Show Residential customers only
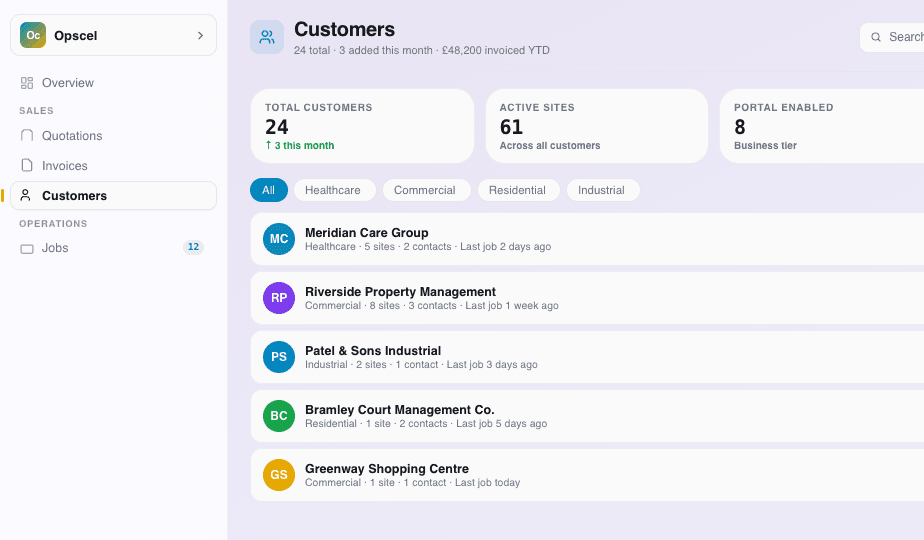The height and width of the screenshot is (540, 924). pos(517,190)
